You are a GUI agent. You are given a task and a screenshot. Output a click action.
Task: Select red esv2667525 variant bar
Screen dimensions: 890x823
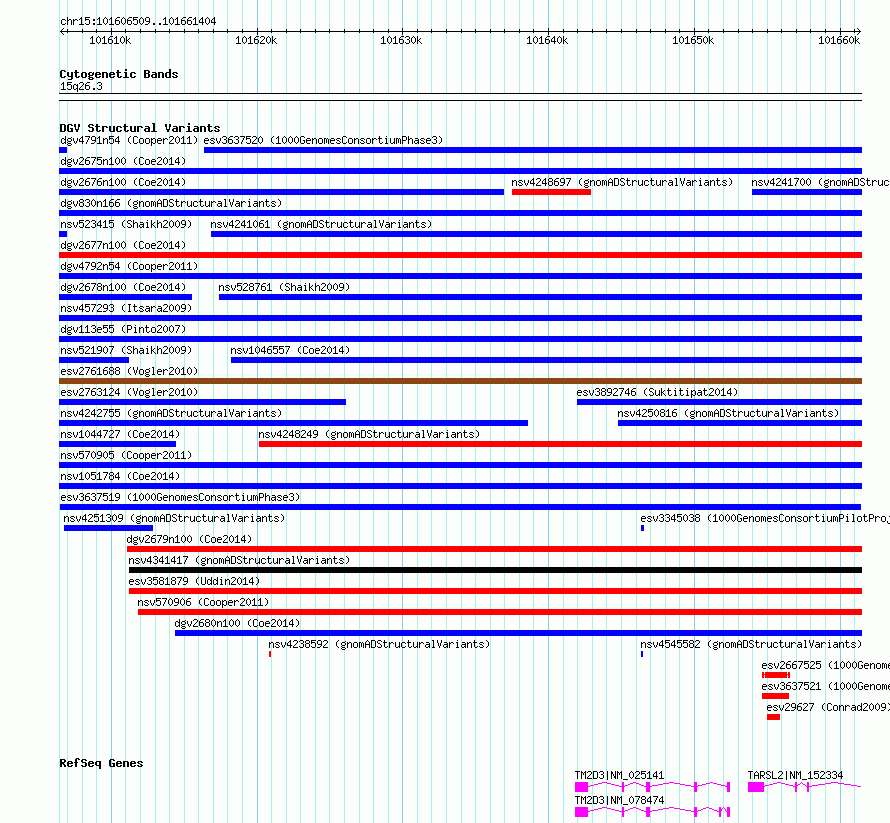pyautogui.click(x=776, y=675)
